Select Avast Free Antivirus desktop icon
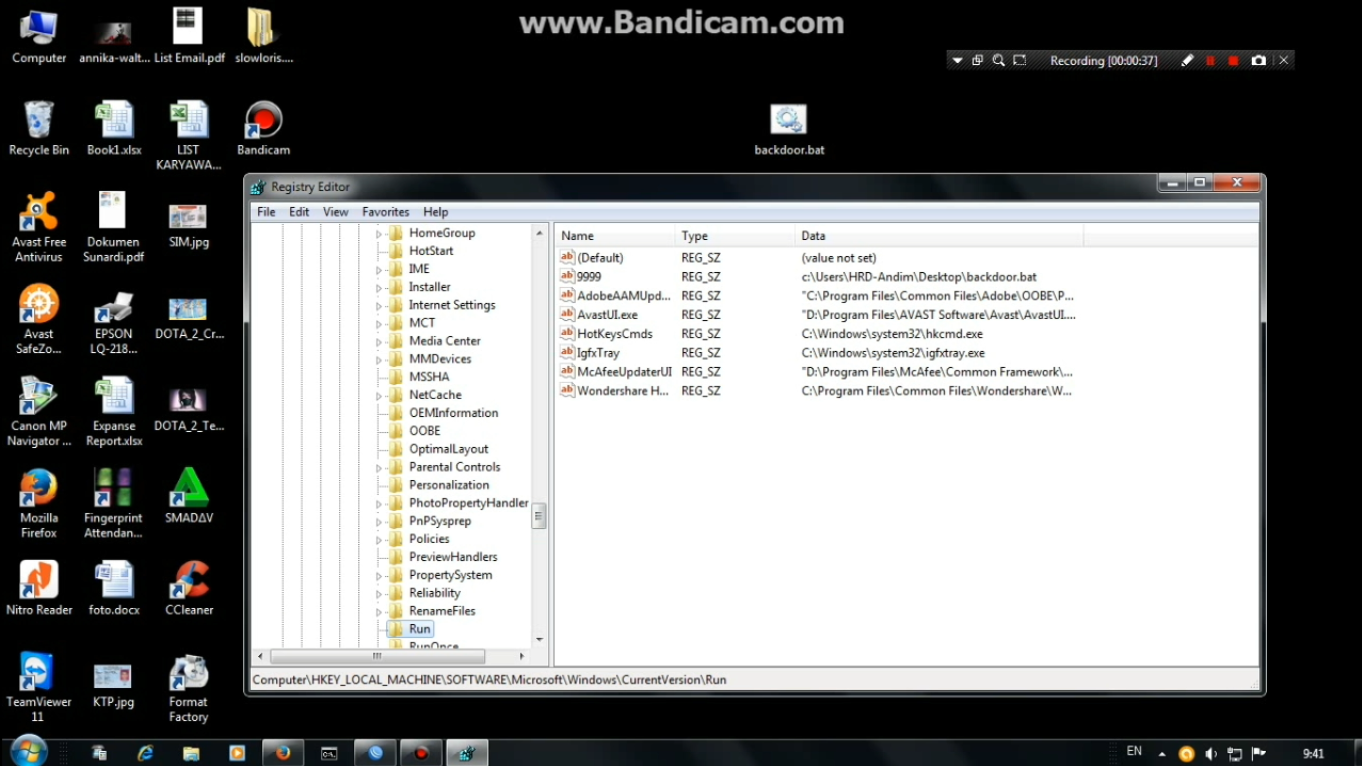Viewport: 1362px width, 766px height. pos(39,227)
